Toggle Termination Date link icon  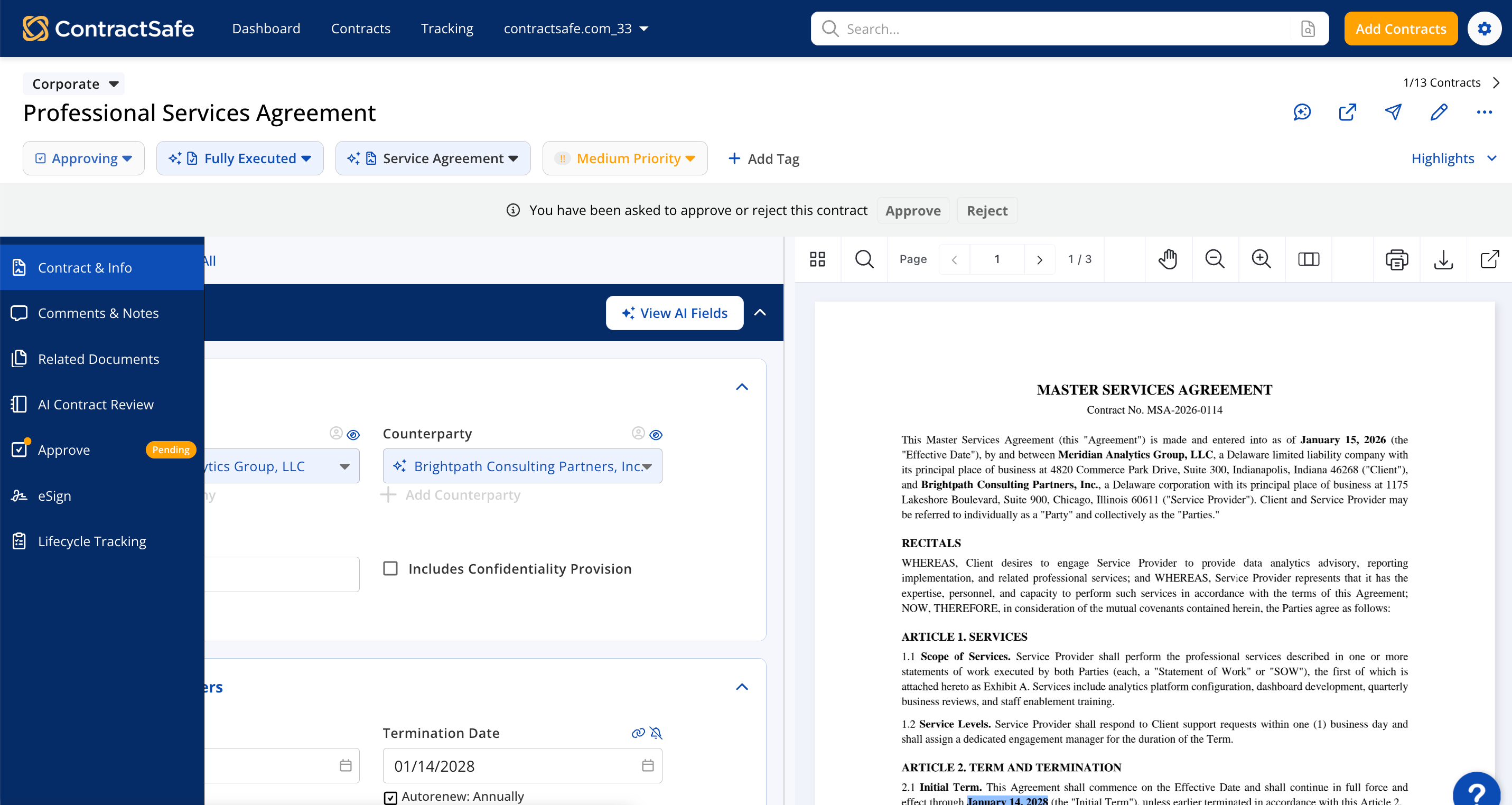point(638,732)
